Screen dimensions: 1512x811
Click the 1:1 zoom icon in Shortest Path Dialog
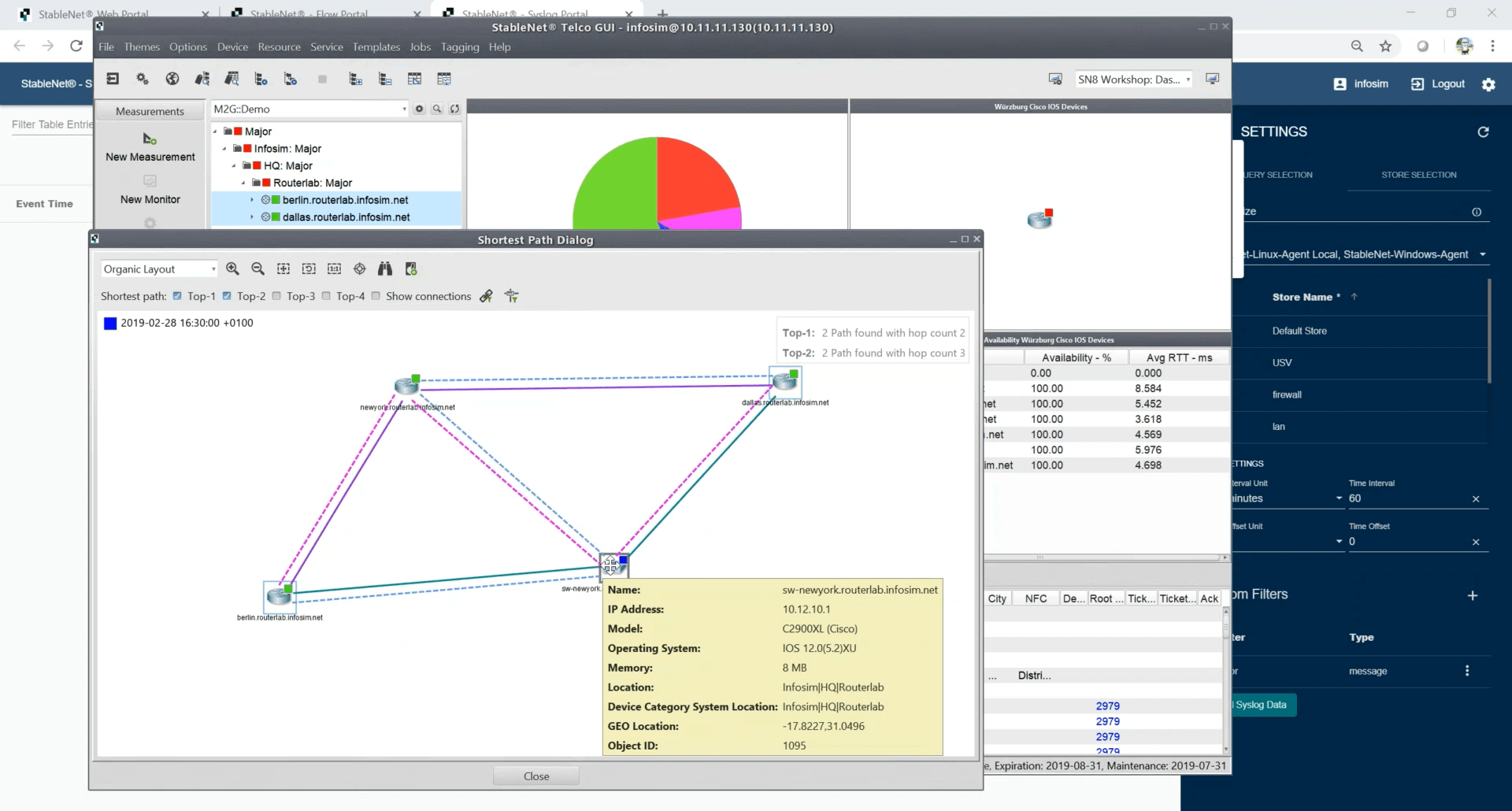[335, 268]
